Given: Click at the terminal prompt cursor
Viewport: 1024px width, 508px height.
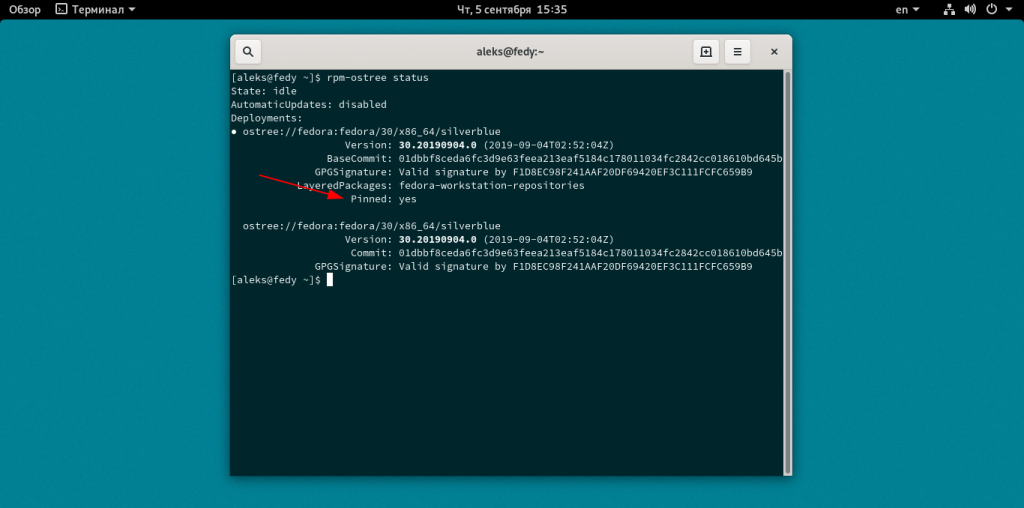Looking at the screenshot, I should point(329,280).
